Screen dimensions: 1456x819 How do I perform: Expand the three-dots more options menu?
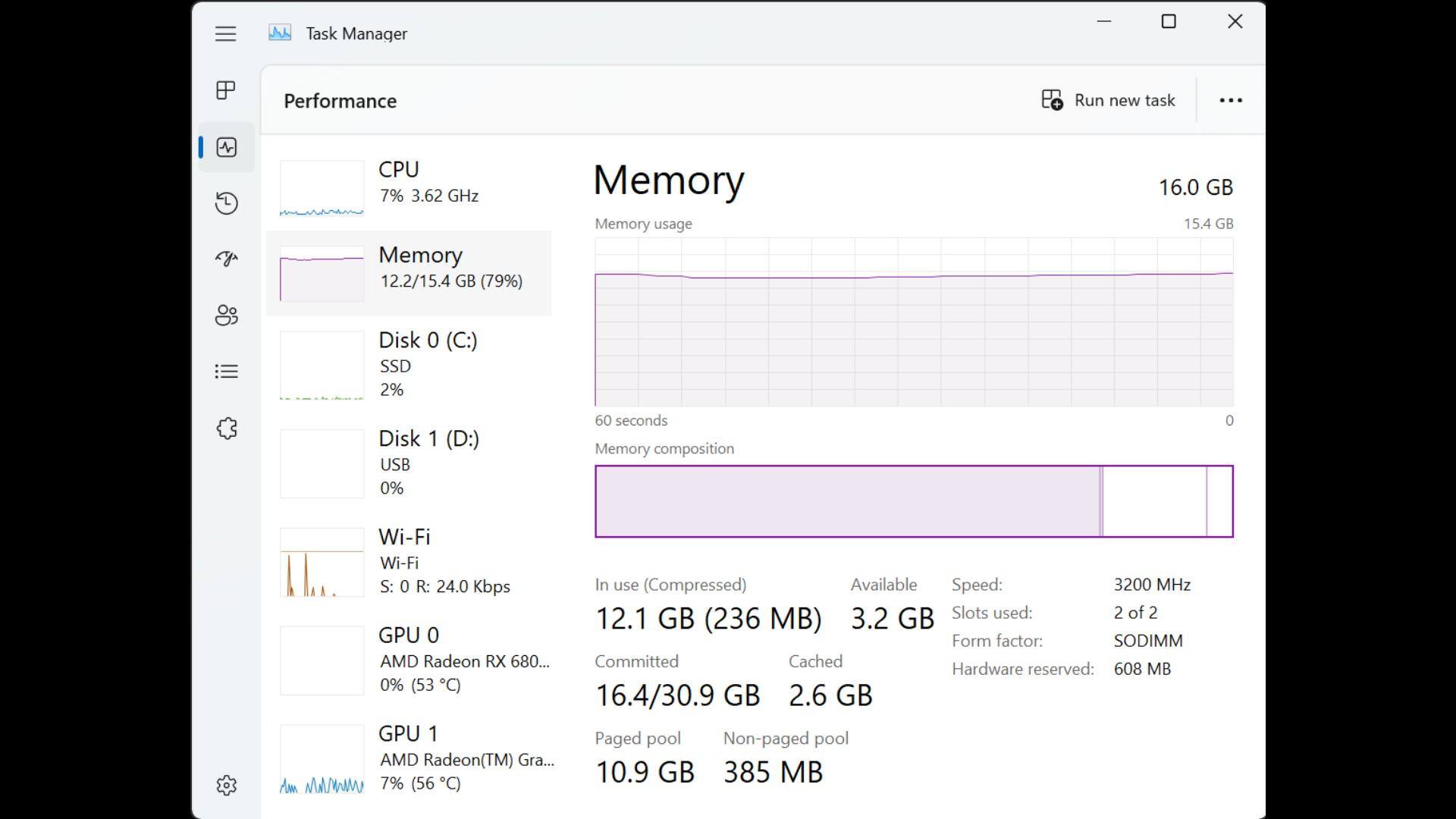[x=1230, y=100]
